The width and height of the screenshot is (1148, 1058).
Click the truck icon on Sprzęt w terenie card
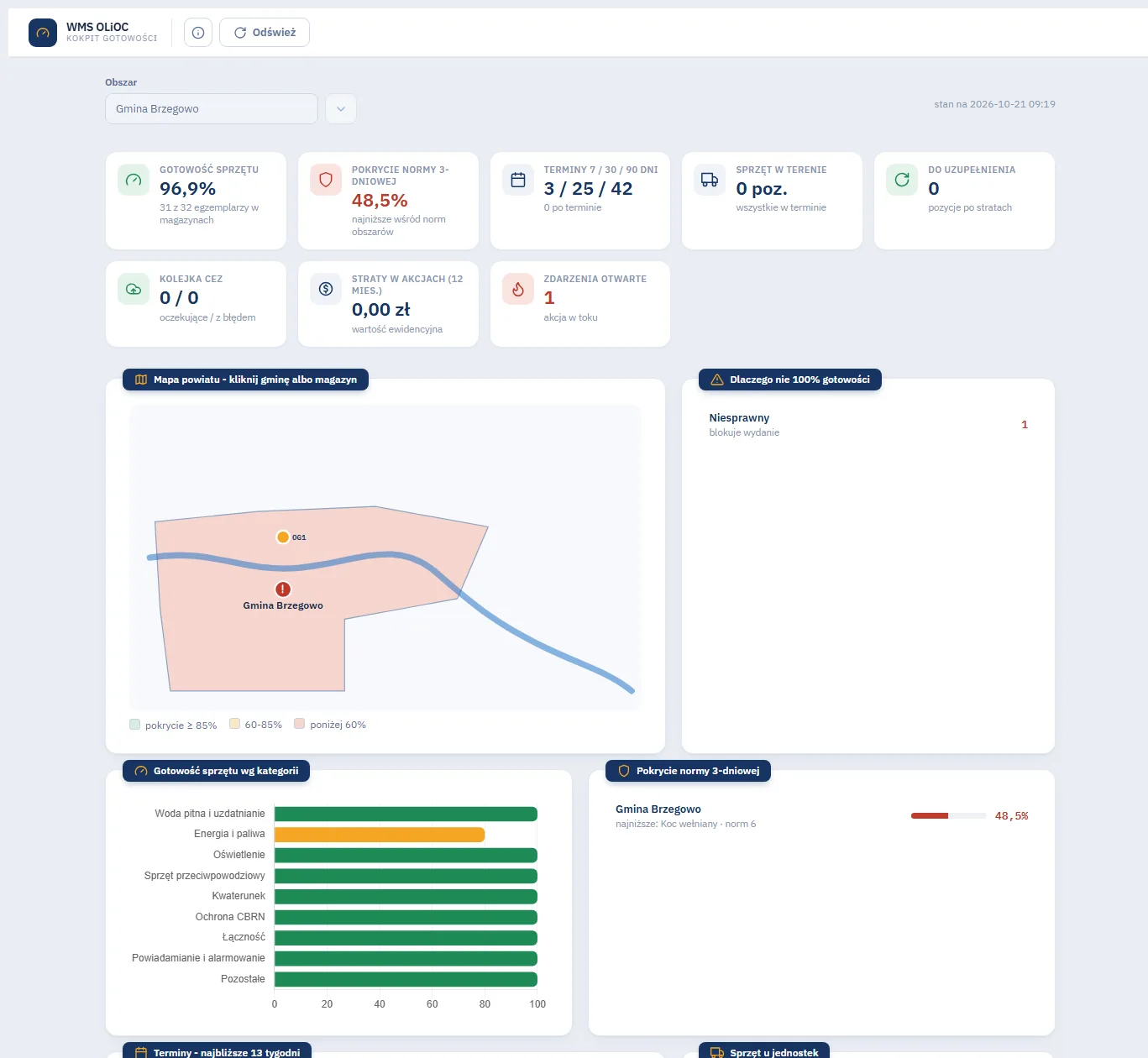(710, 180)
